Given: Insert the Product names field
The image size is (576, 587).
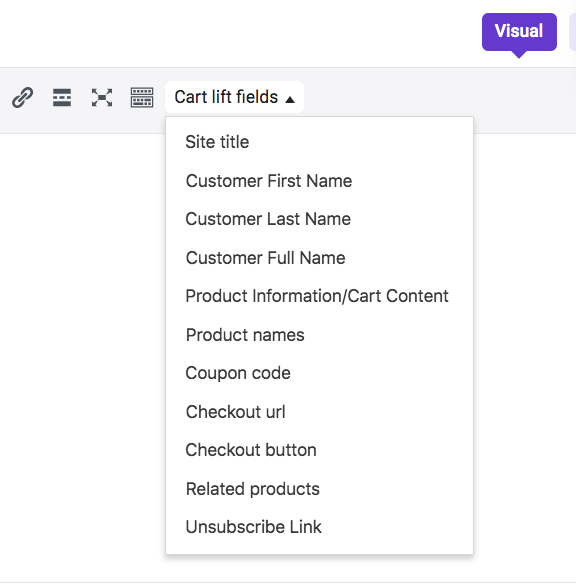Looking at the screenshot, I should (x=319, y=335).
